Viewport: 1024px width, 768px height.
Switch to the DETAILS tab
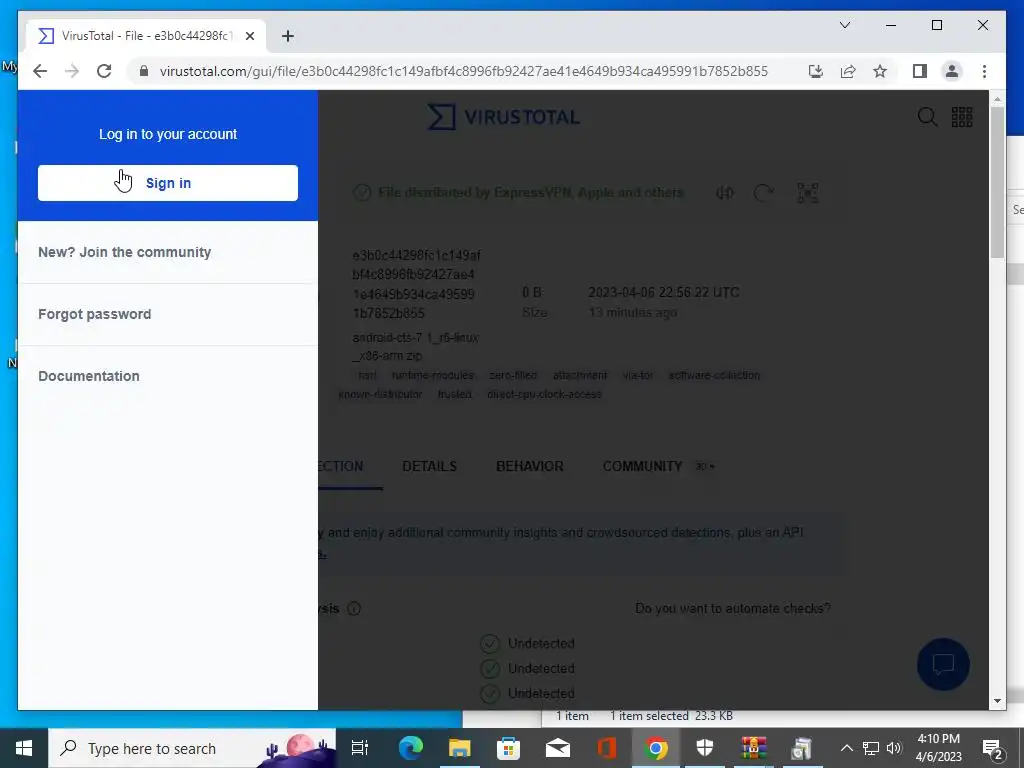click(429, 466)
